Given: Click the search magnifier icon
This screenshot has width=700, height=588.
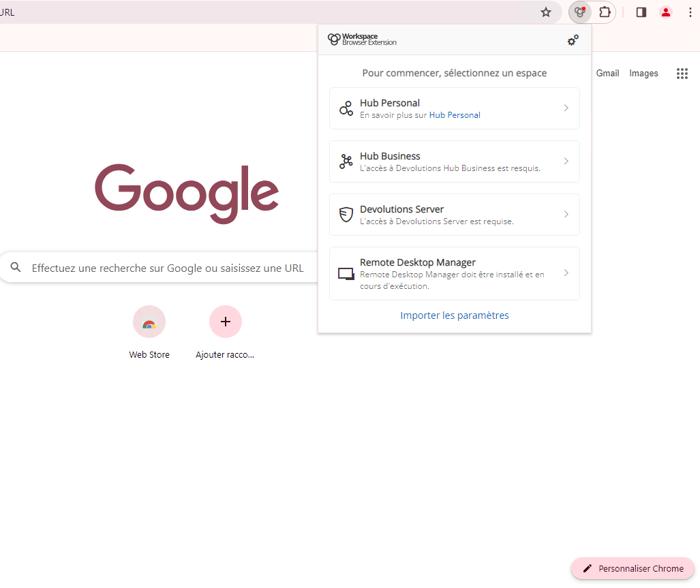Looking at the screenshot, I should (16, 267).
